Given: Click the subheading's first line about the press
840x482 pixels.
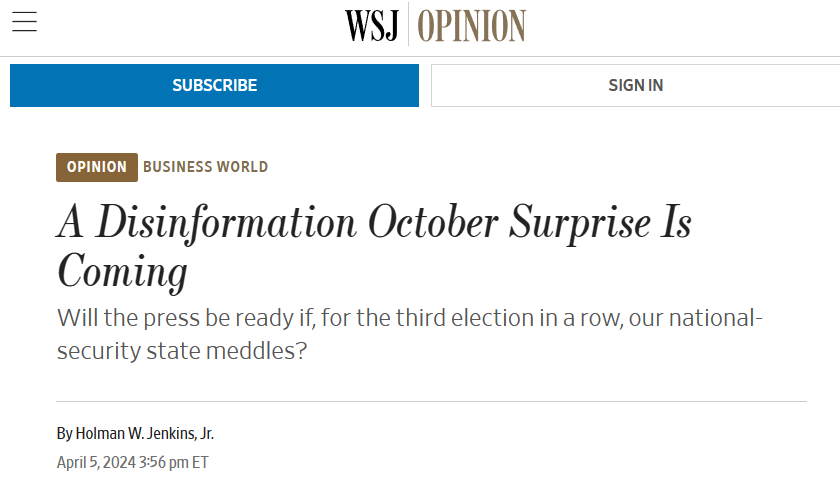Looking at the screenshot, I should [x=410, y=319].
